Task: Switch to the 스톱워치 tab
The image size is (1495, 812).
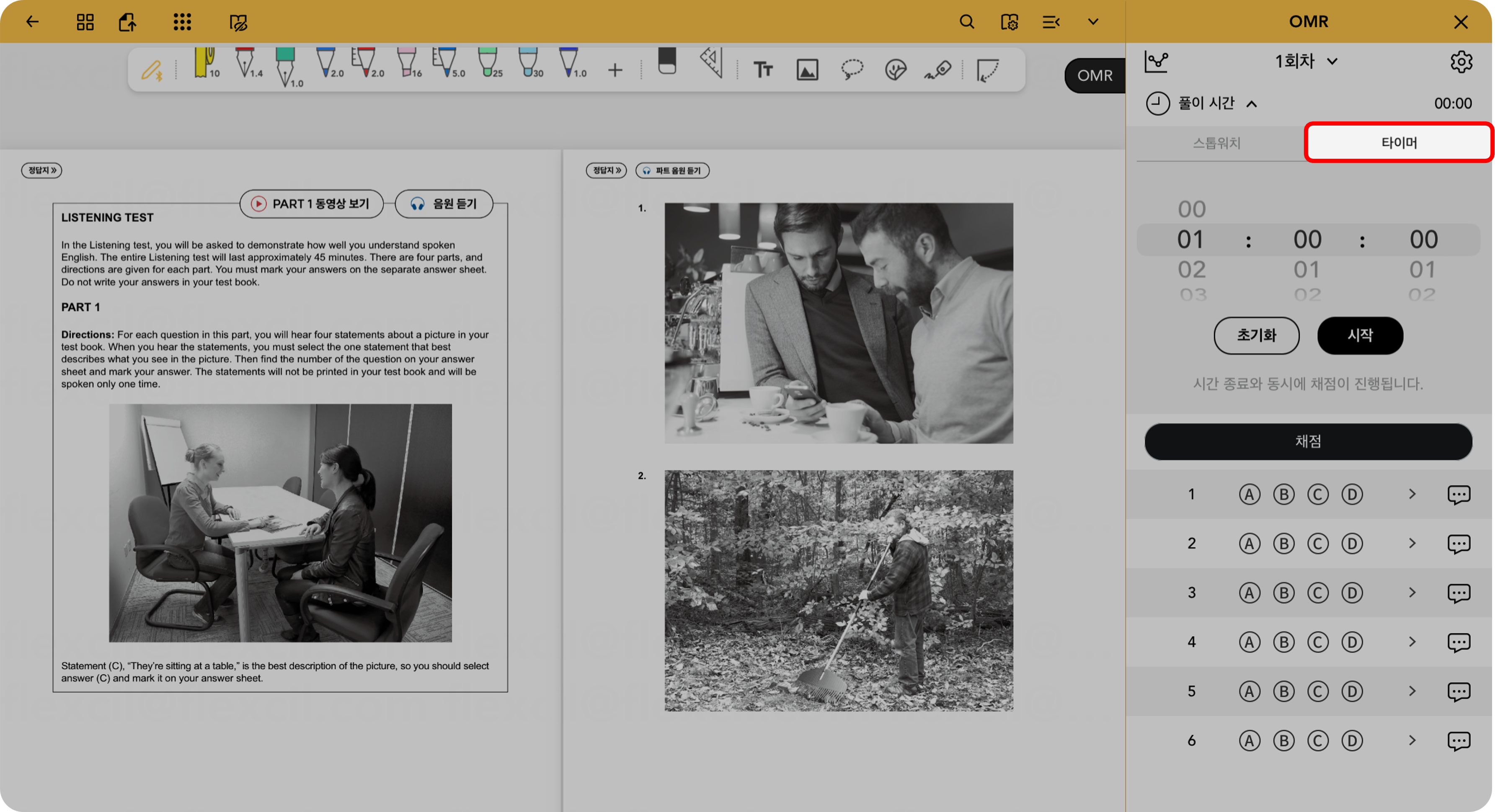Action: tap(1217, 143)
